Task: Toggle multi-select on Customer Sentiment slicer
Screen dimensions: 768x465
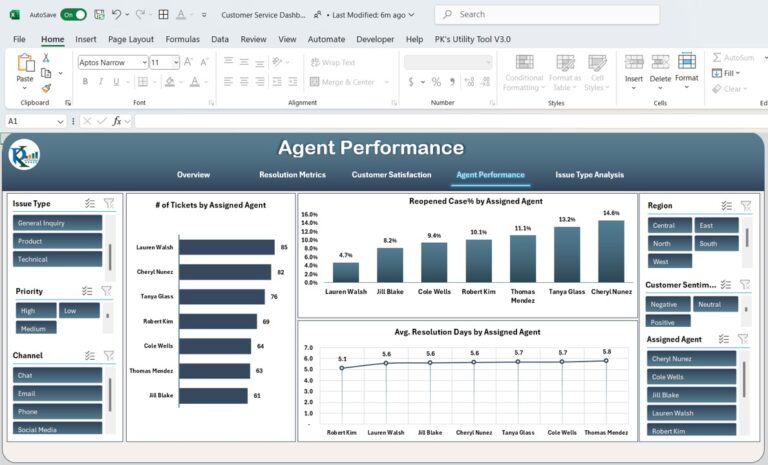Action: coord(726,284)
